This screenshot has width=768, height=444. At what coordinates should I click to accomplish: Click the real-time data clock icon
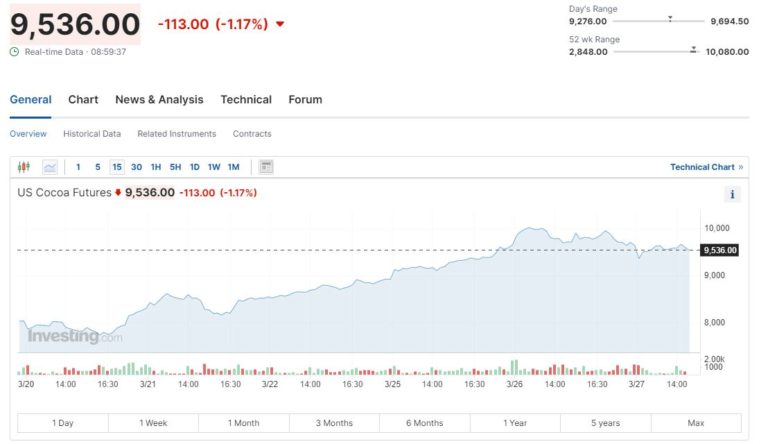[14, 51]
